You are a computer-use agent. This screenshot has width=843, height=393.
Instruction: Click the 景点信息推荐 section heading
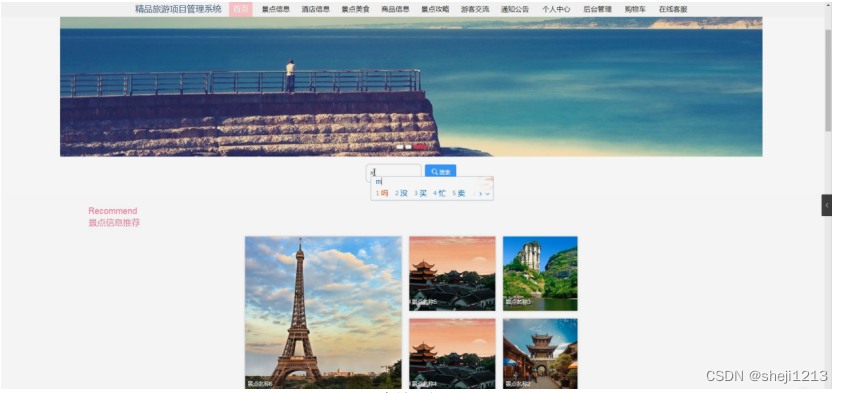tap(114, 223)
